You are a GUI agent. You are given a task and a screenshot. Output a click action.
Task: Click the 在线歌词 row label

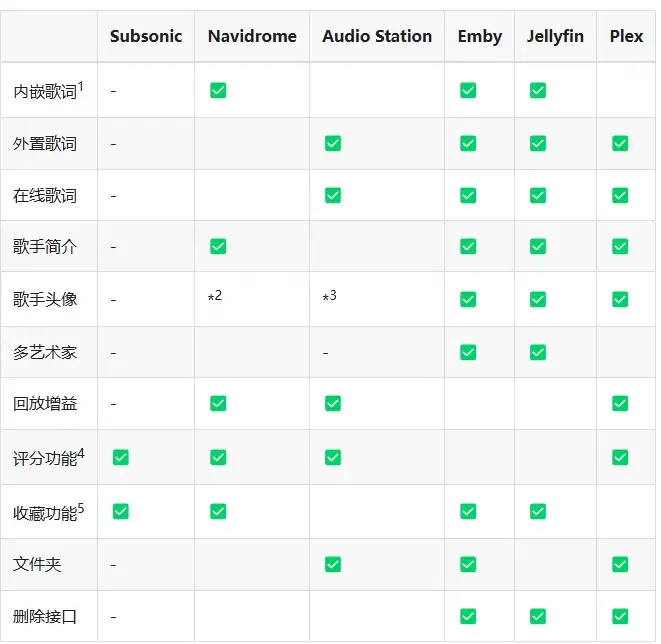pos(45,196)
